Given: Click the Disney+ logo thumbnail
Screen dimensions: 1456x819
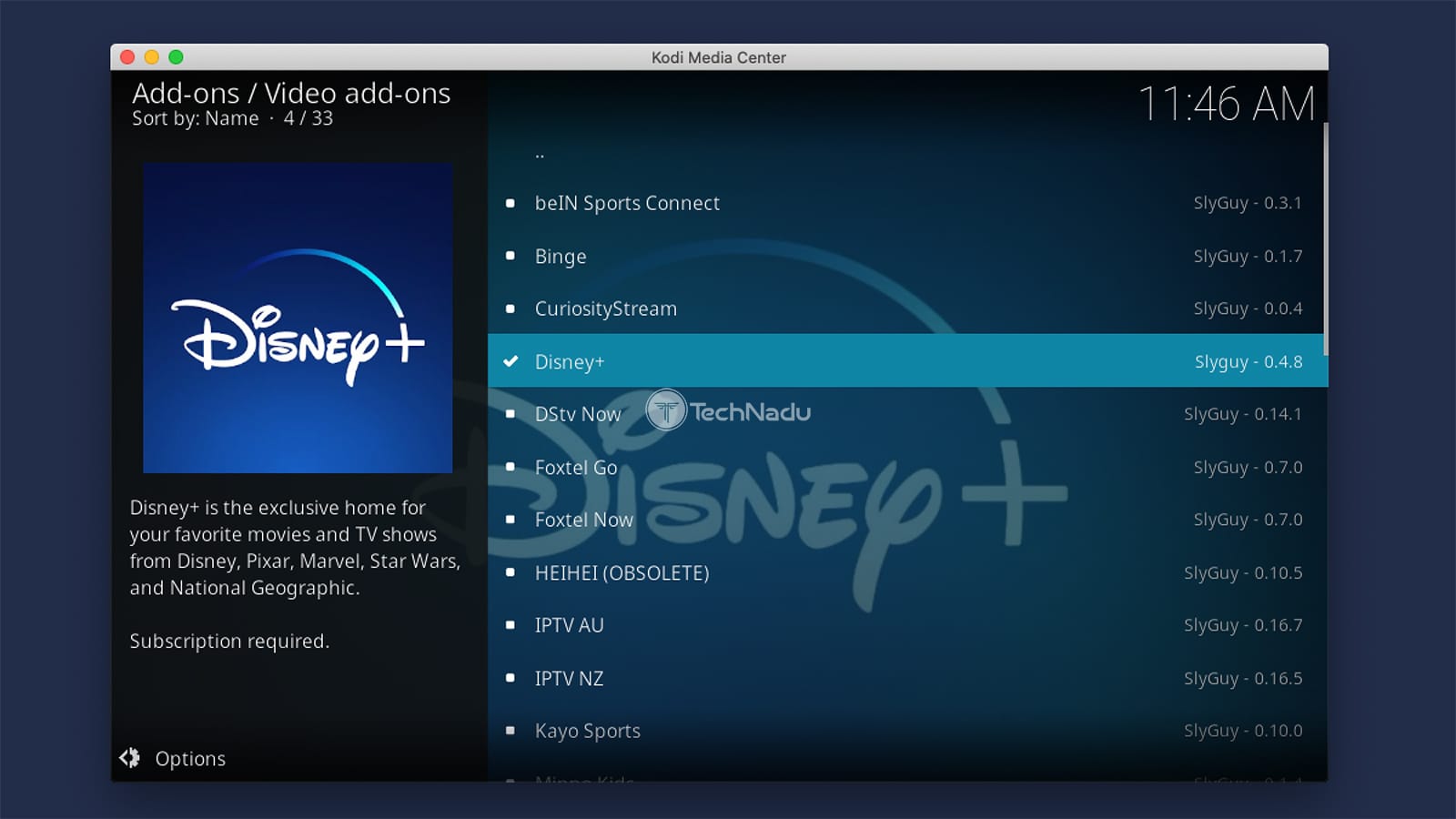Looking at the screenshot, I should click(x=298, y=318).
